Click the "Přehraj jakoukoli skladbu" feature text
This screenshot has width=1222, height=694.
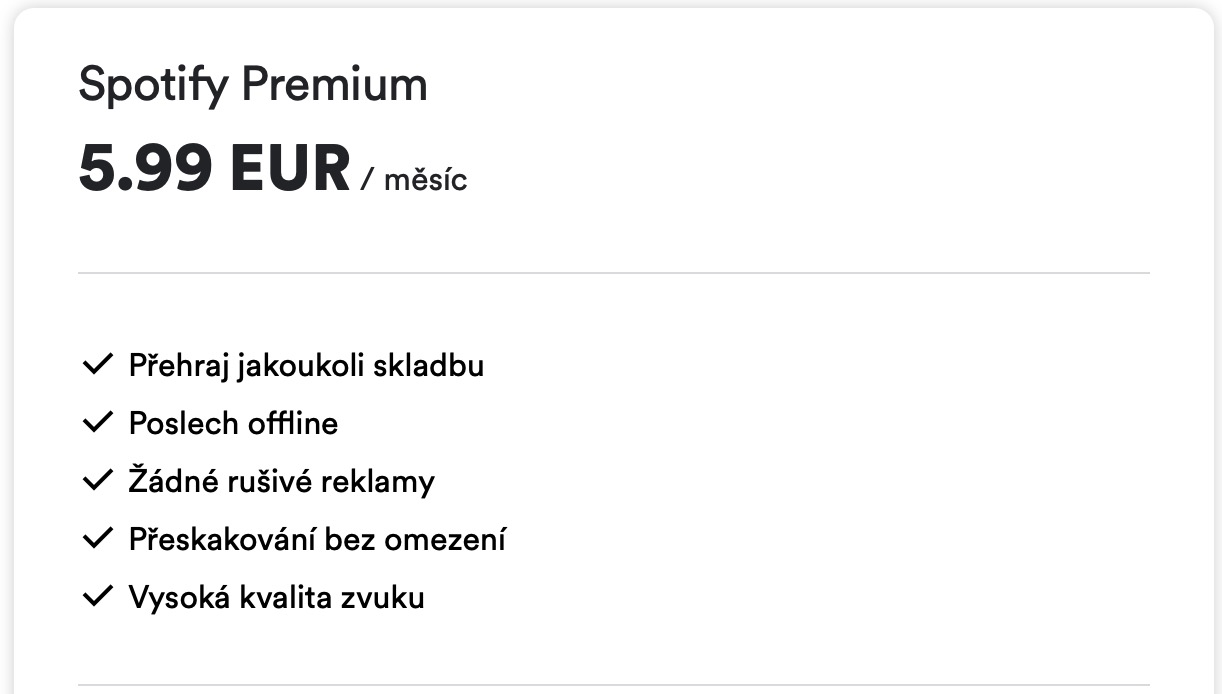click(x=306, y=366)
